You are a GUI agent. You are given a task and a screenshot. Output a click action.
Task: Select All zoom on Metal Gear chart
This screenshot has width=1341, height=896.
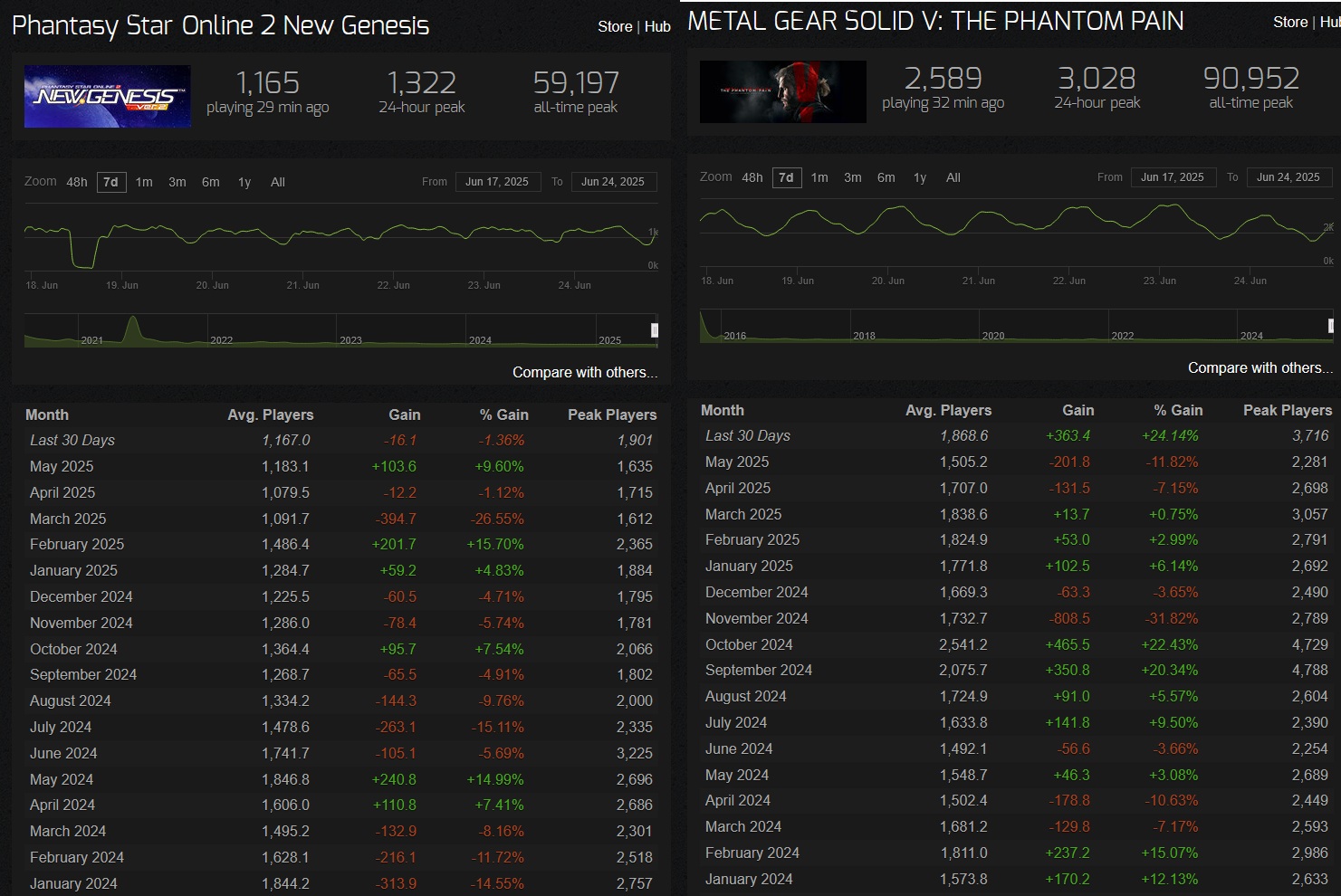pos(953,177)
